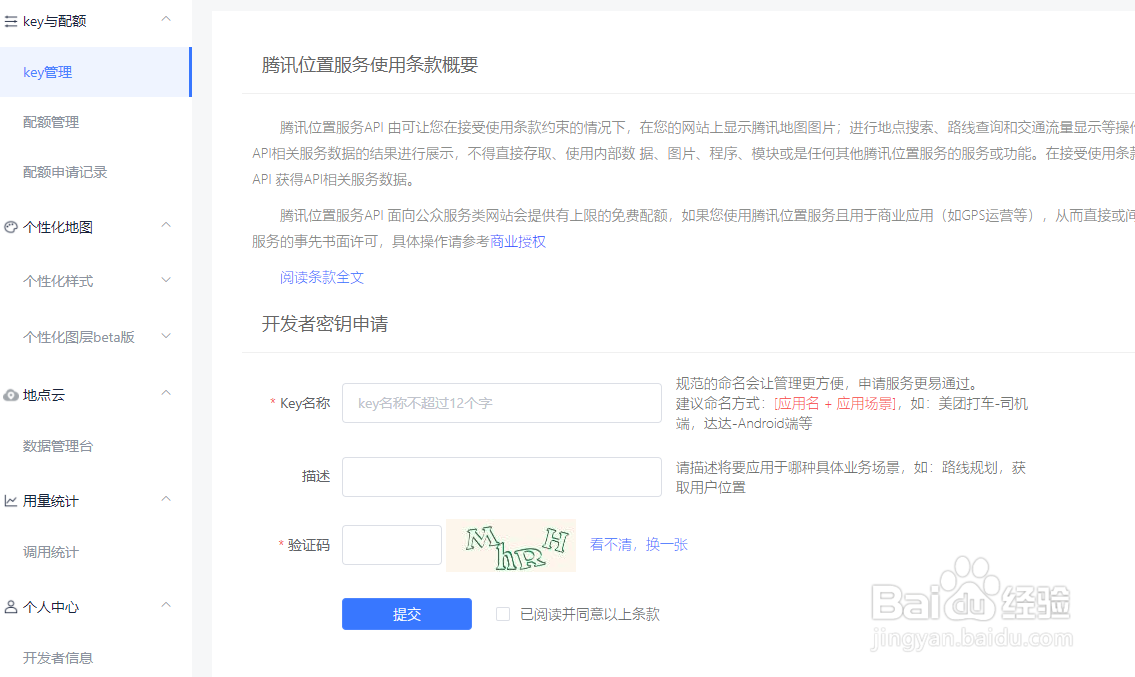Select 个性化样式 menu item
Image resolution: width=1135 pixels, height=677 pixels.
coord(58,281)
